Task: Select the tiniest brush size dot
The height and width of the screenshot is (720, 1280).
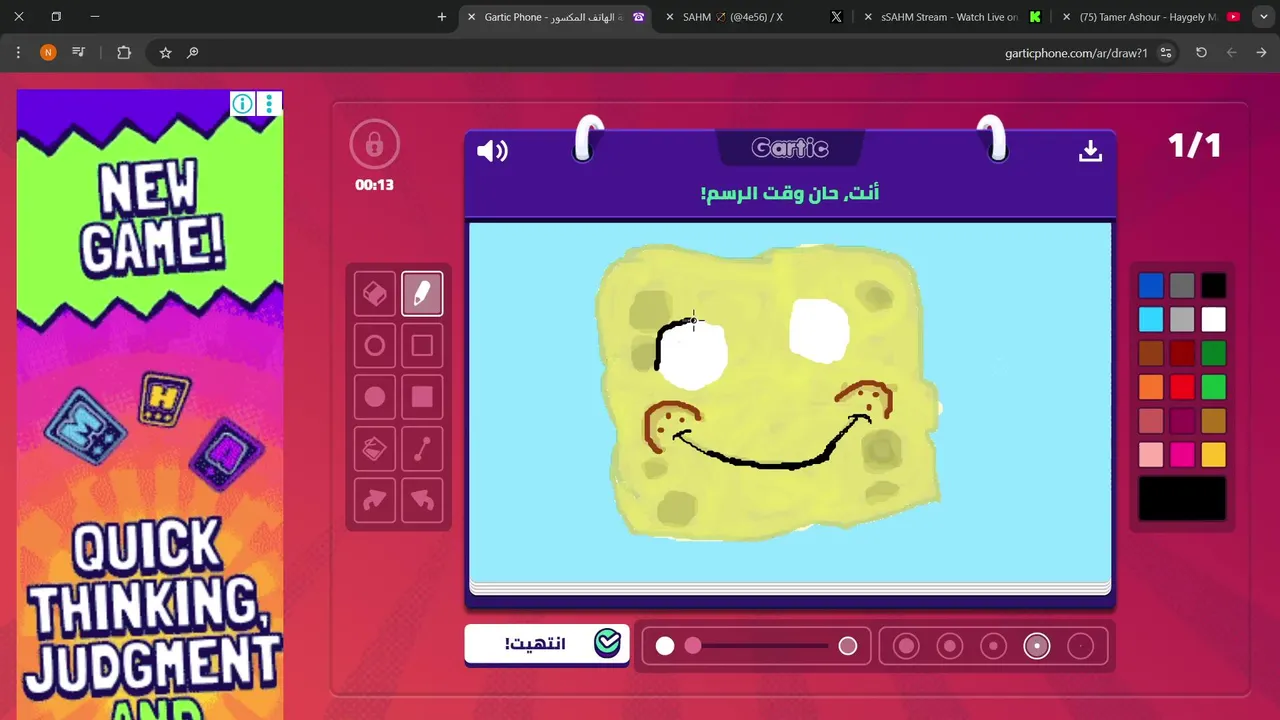Action: click(1081, 646)
